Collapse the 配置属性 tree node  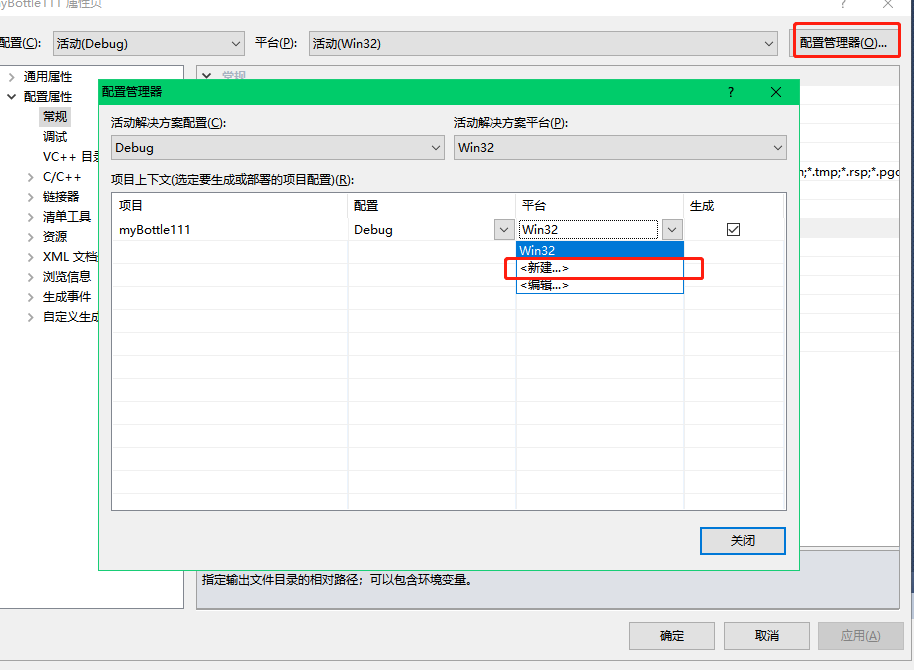click(x=11, y=97)
